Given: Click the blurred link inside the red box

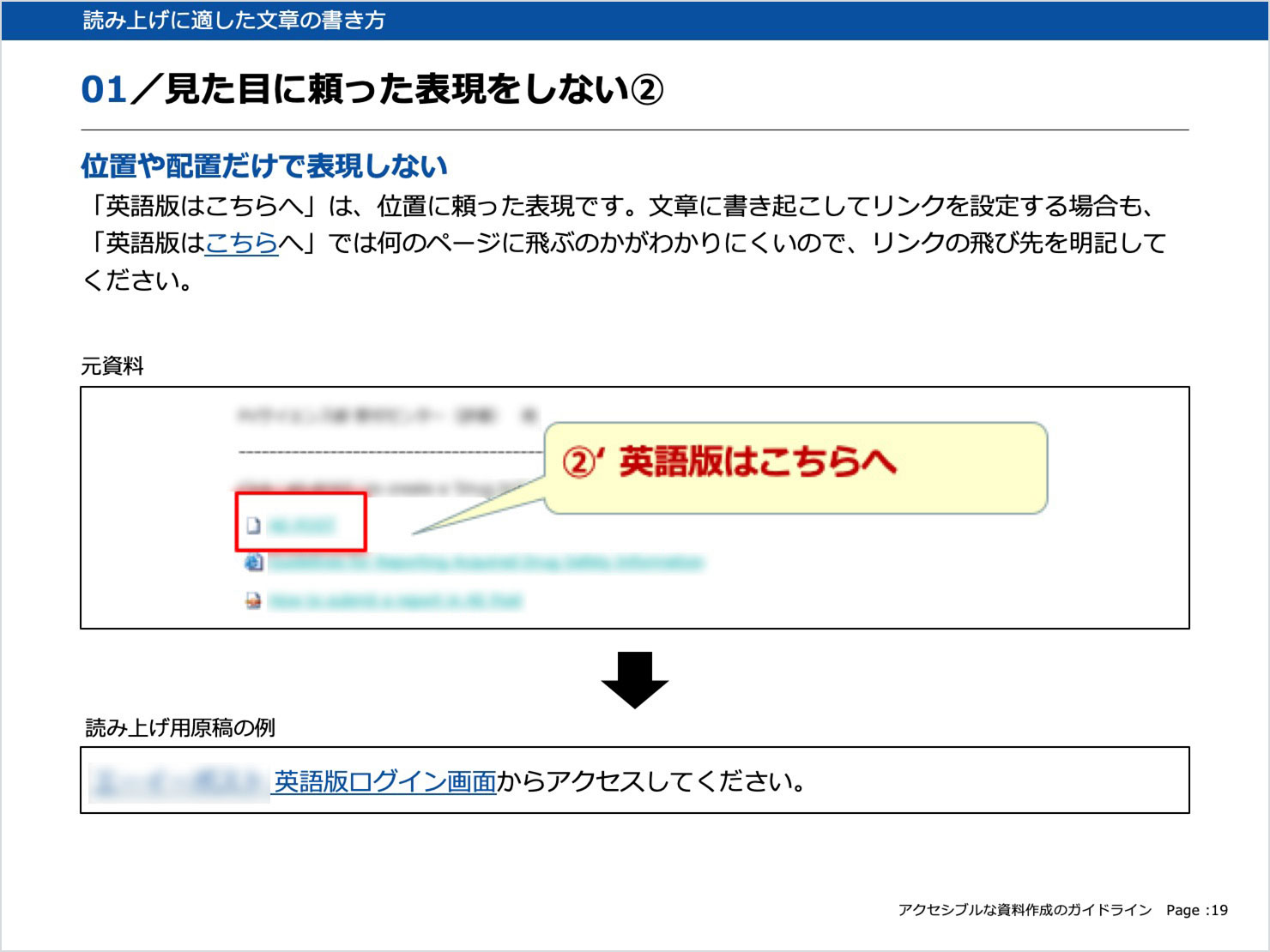Looking at the screenshot, I should coord(301,526).
